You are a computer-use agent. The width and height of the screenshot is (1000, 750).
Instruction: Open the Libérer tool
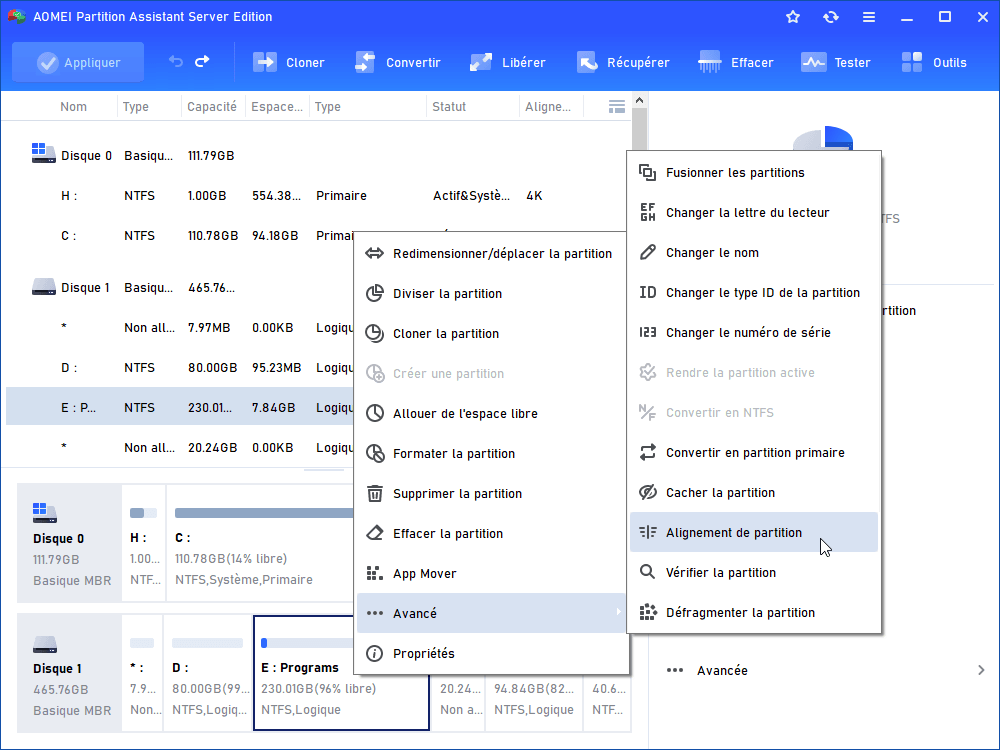click(x=508, y=62)
